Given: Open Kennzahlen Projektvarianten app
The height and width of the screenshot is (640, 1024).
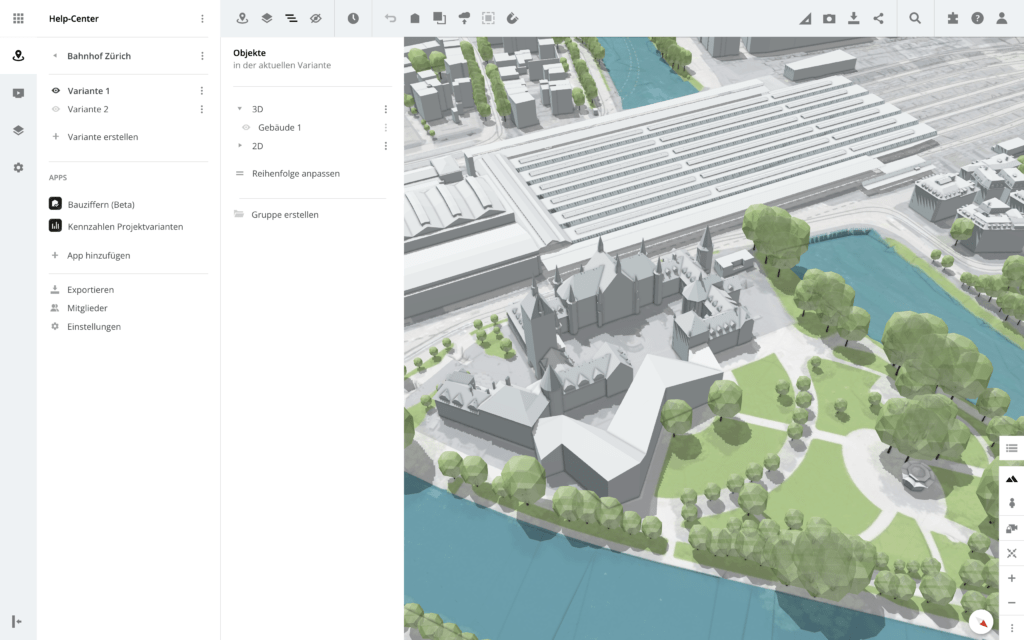Looking at the screenshot, I should click(x=124, y=227).
